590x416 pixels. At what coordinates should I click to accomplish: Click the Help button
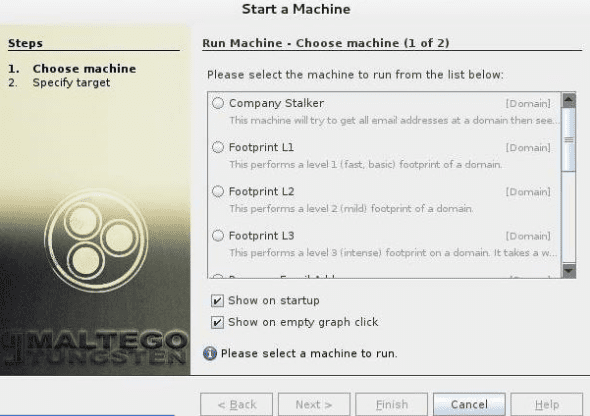click(546, 404)
